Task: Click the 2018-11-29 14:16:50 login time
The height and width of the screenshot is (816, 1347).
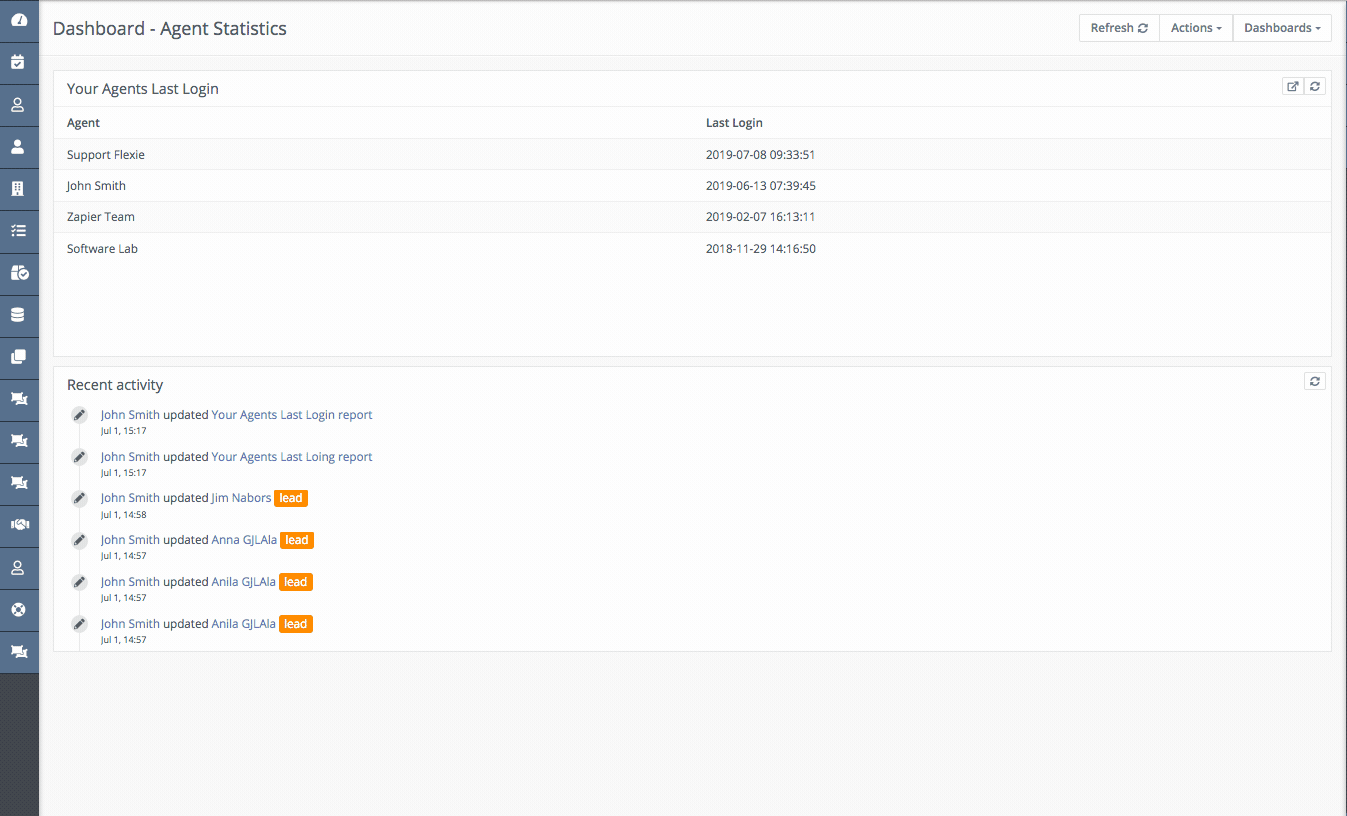Action: (x=761, y=249)
